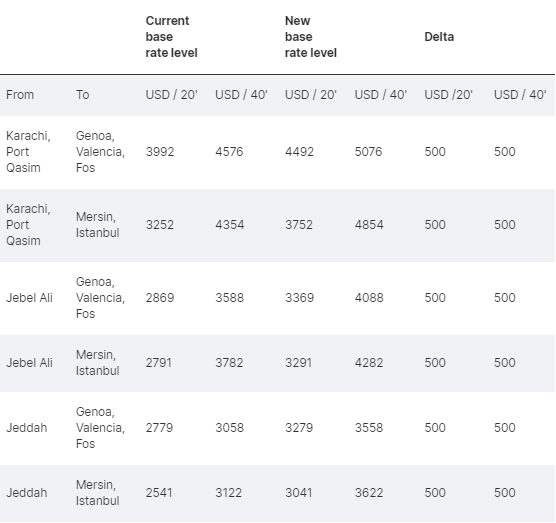Click the 3122 current rate cell
Viewport: 556px width, 523px height.
pos(228,493)
